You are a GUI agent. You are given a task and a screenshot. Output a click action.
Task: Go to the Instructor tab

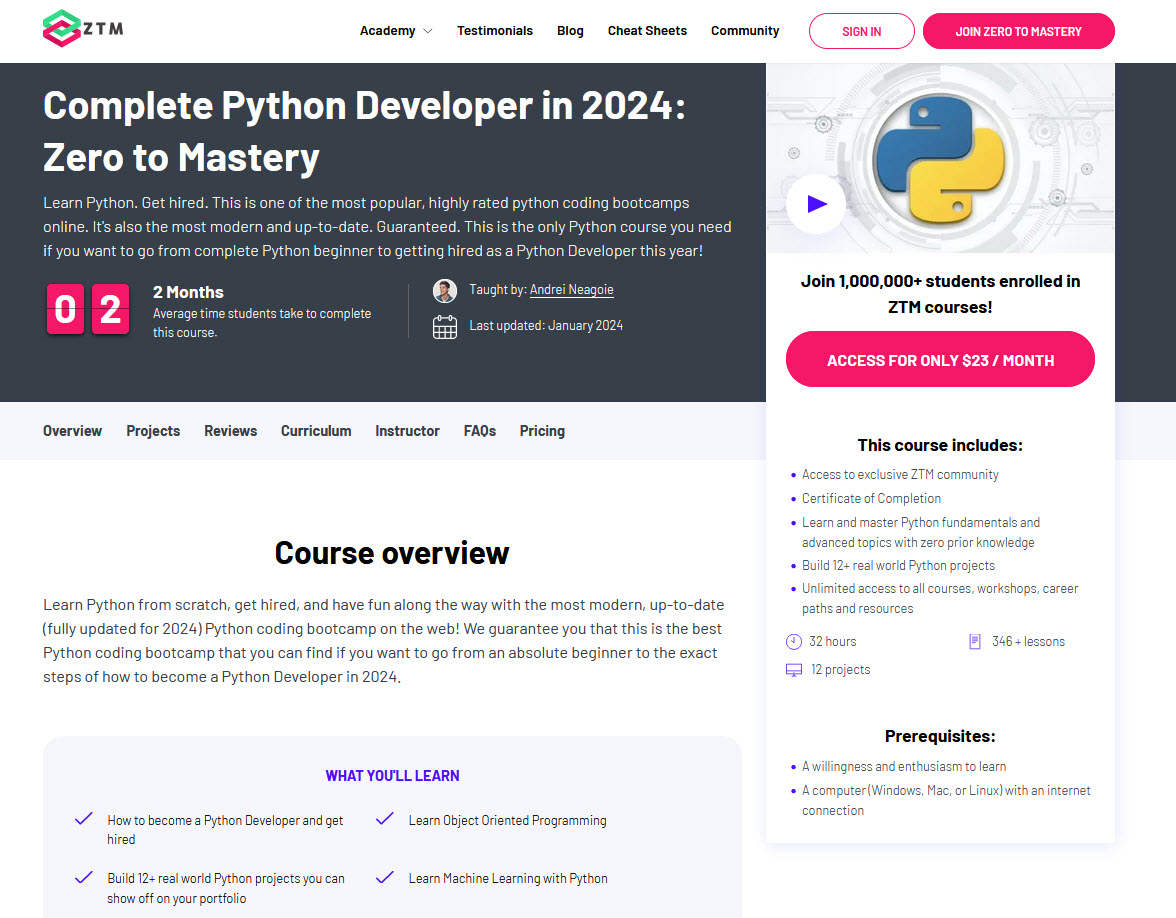tap(407, 431)
